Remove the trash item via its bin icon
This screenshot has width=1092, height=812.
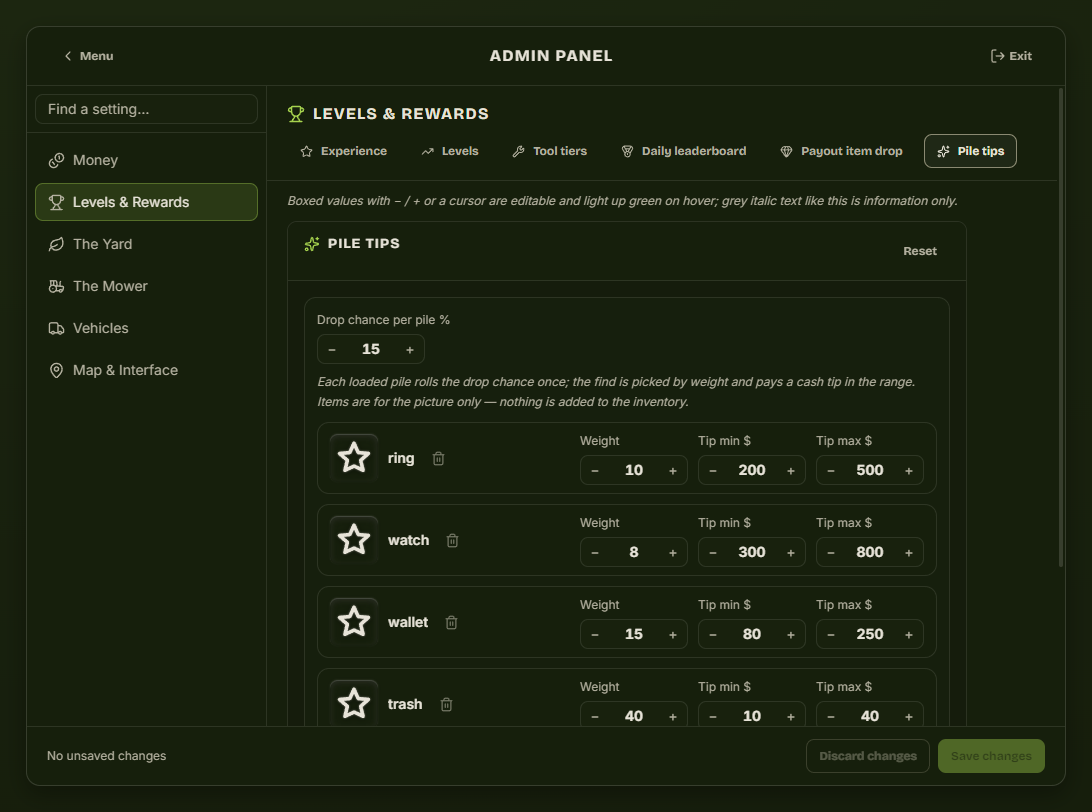(446, 705)
